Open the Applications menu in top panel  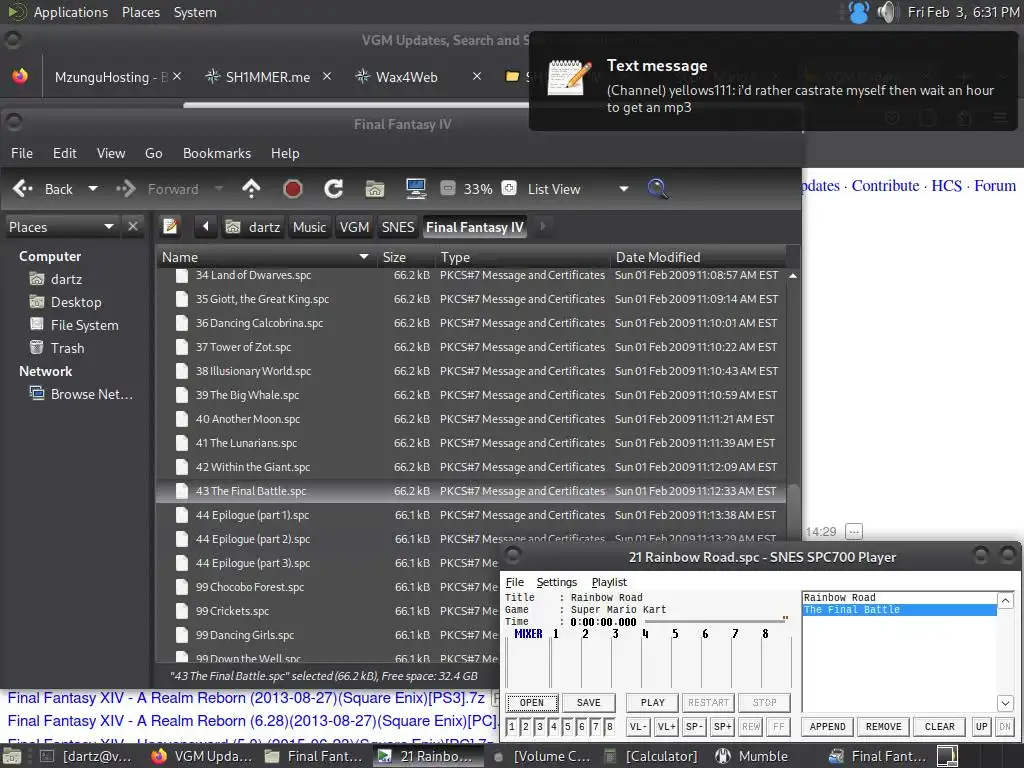point(71,12)
